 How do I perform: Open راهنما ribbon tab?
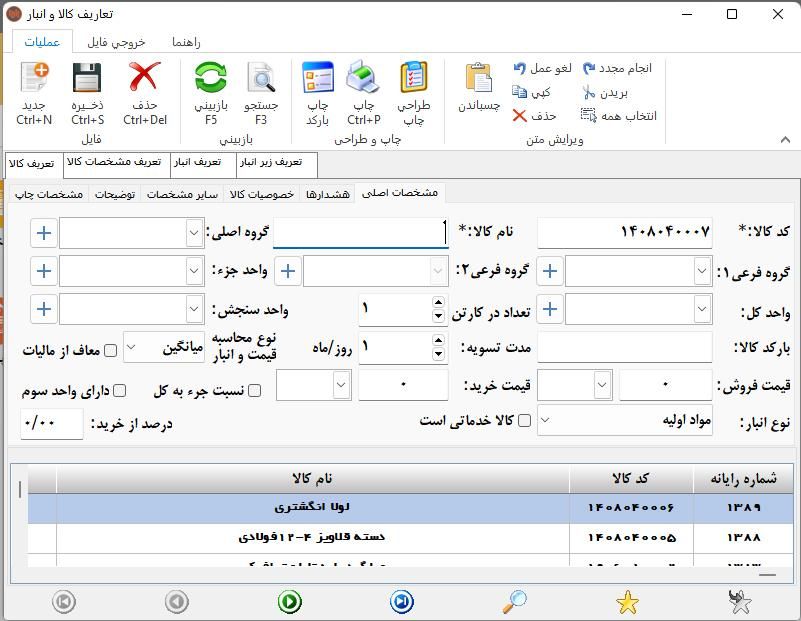[x=186, y=42]
